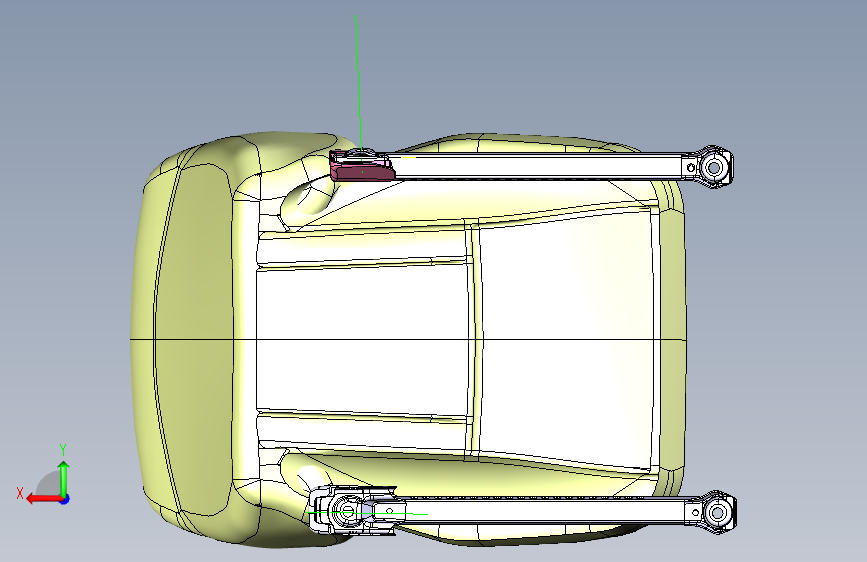This screenshot has height=562, width=867.
Task: Select the long upper seat rail bar
Action: point(536,167)
